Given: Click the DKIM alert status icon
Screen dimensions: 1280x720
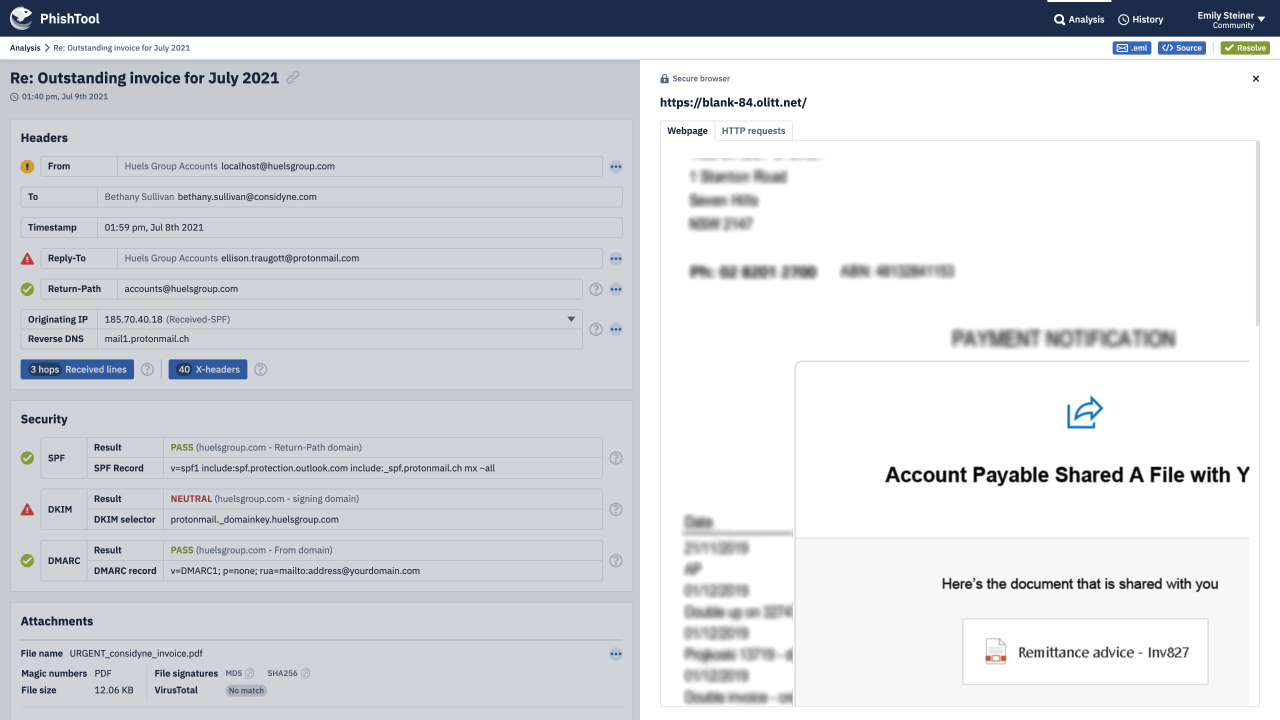Looking at the screenshot, I should coord(27,509).
